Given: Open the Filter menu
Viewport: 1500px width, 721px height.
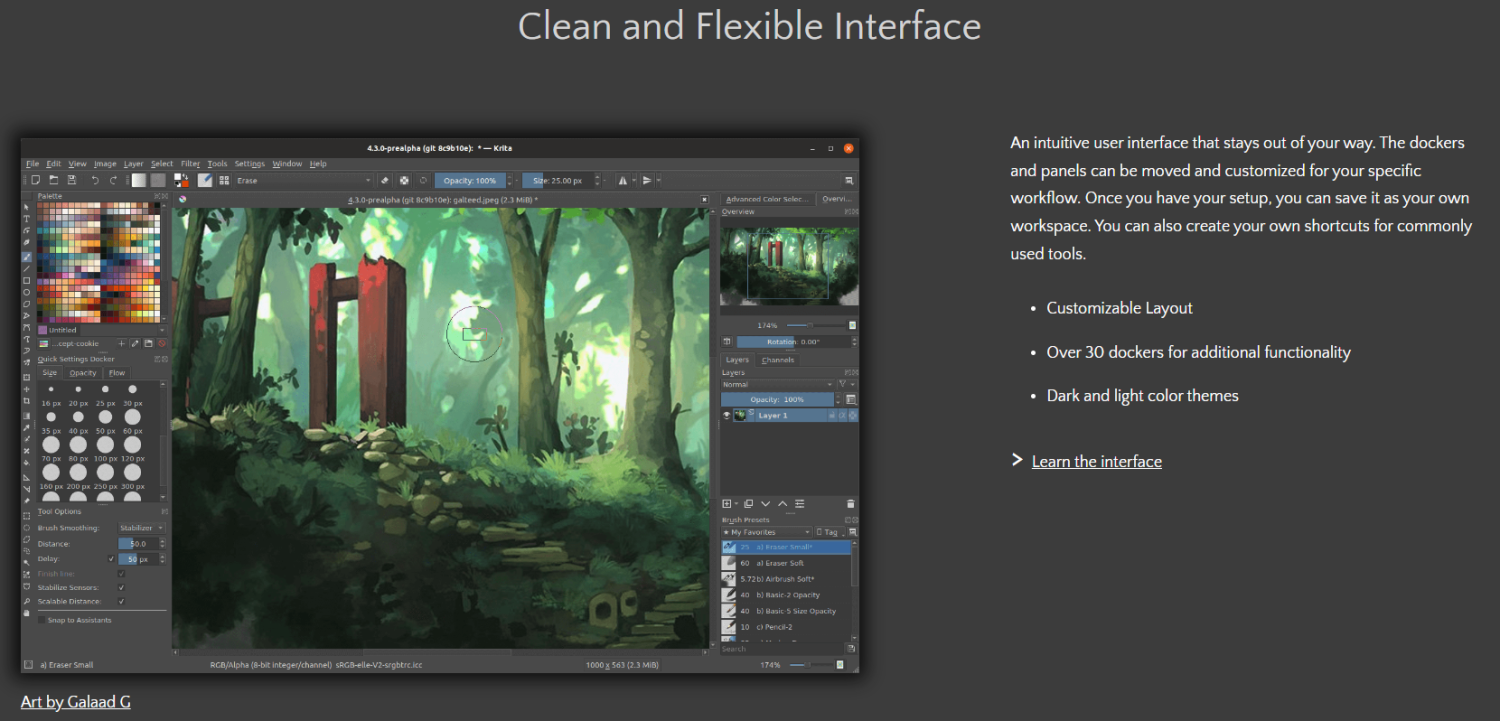Looking at the screenshot, I should pyautogui.click(x=190, y=163).
